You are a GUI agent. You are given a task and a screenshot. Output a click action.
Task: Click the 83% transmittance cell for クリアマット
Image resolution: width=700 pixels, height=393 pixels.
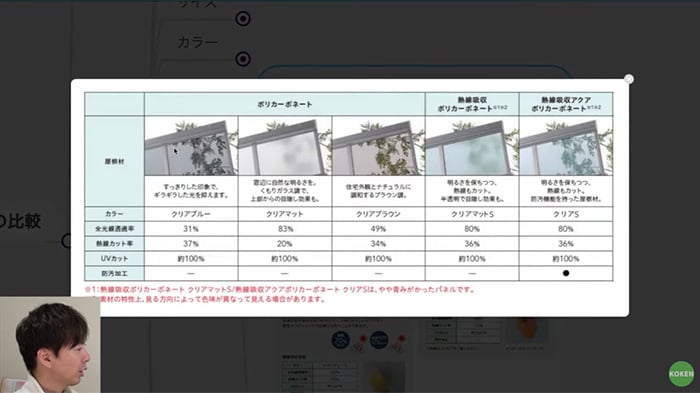285,229
